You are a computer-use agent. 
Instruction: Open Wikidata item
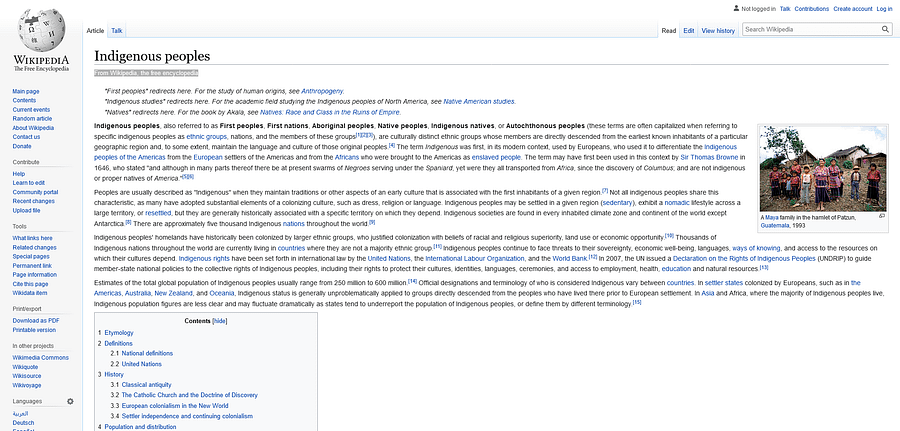30,293
